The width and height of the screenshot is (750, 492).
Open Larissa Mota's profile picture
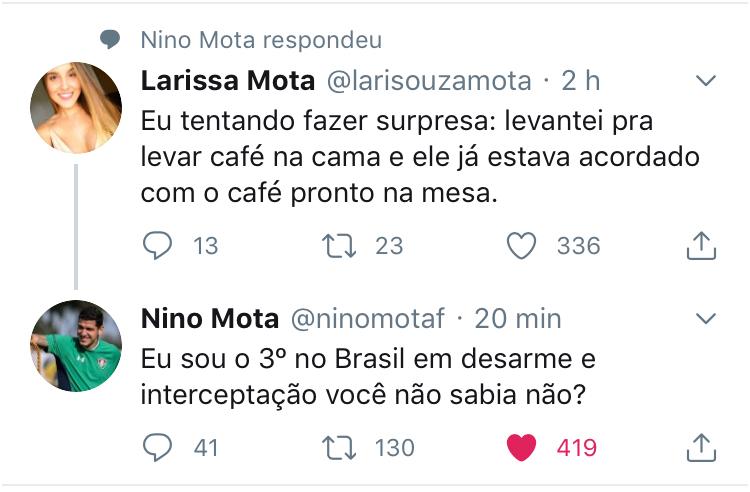pyautogui.click(x=76, y=108)
